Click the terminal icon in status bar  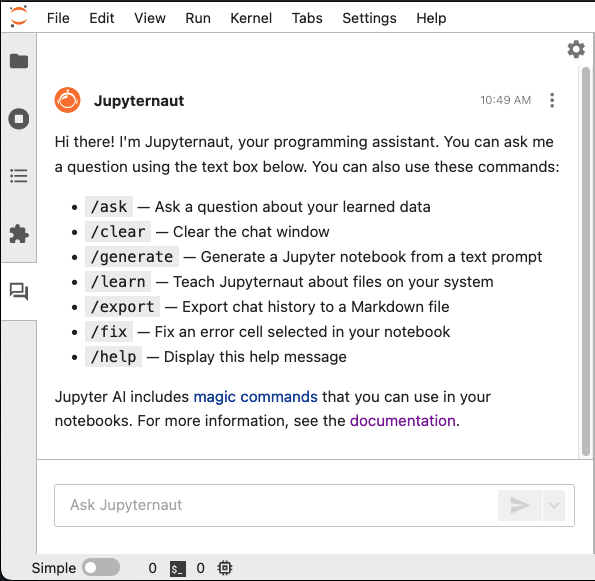point(178,568)
